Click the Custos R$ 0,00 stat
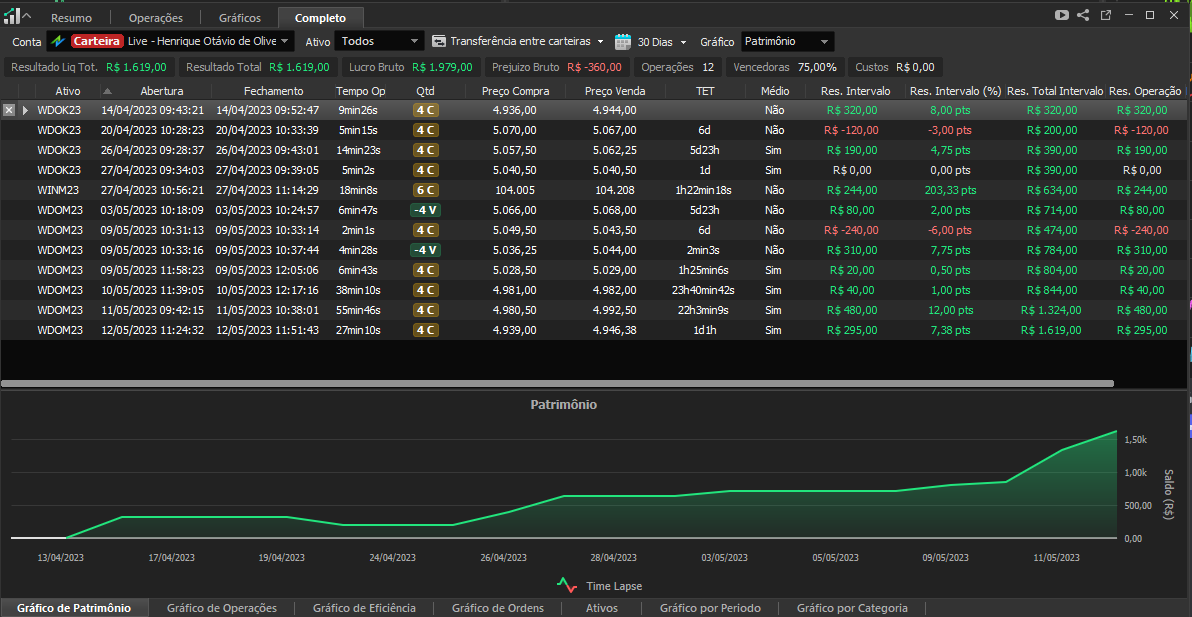 pos(895,67)
